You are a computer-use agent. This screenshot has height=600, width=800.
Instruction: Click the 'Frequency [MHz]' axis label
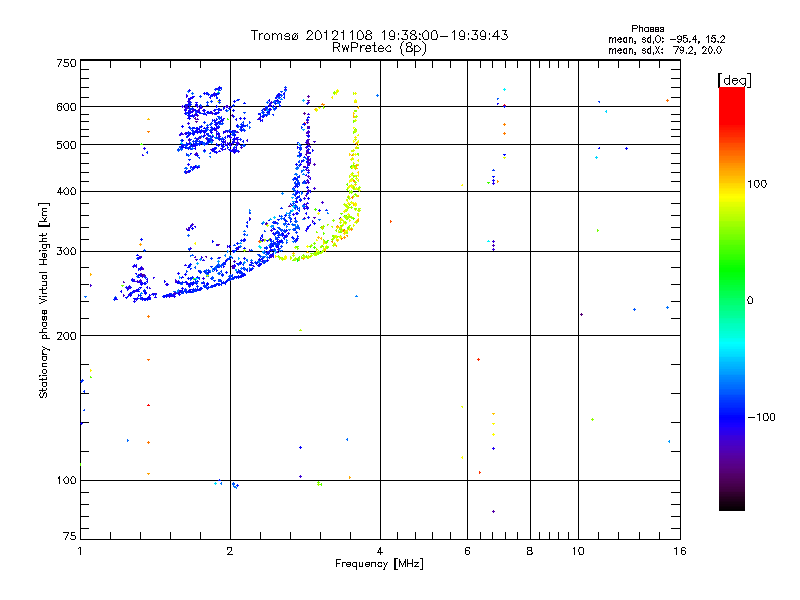(x=379, y=564)
